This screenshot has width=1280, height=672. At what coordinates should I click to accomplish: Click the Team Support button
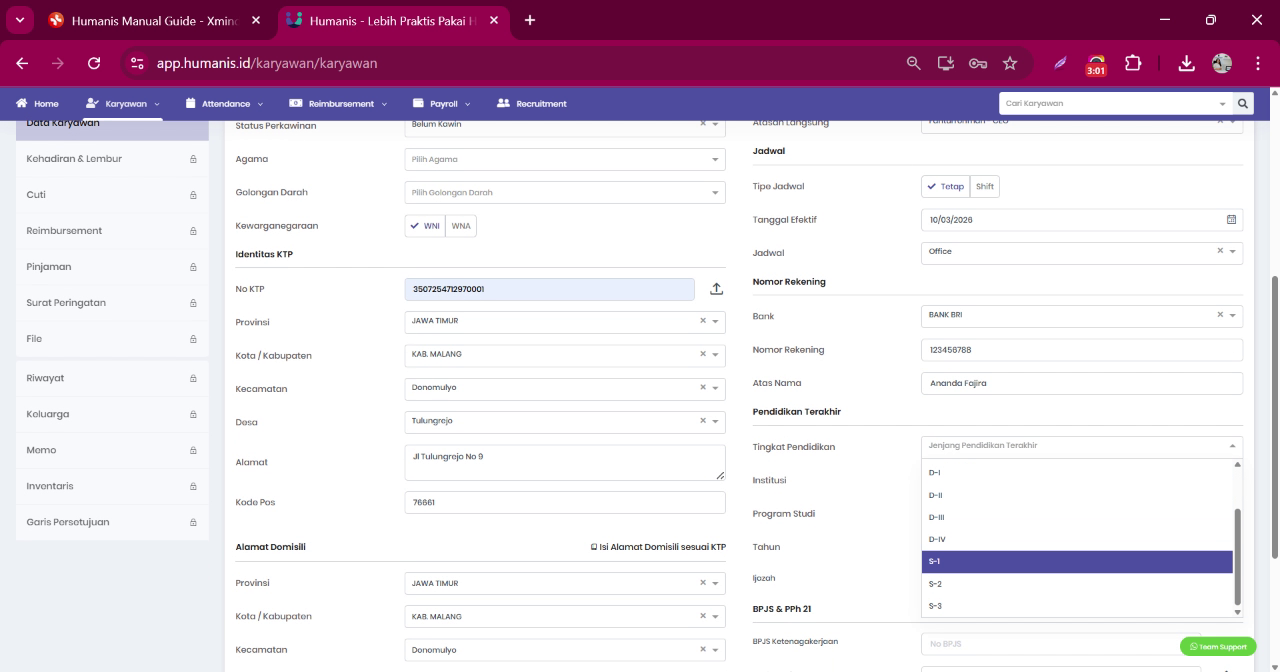(1218, 647)
